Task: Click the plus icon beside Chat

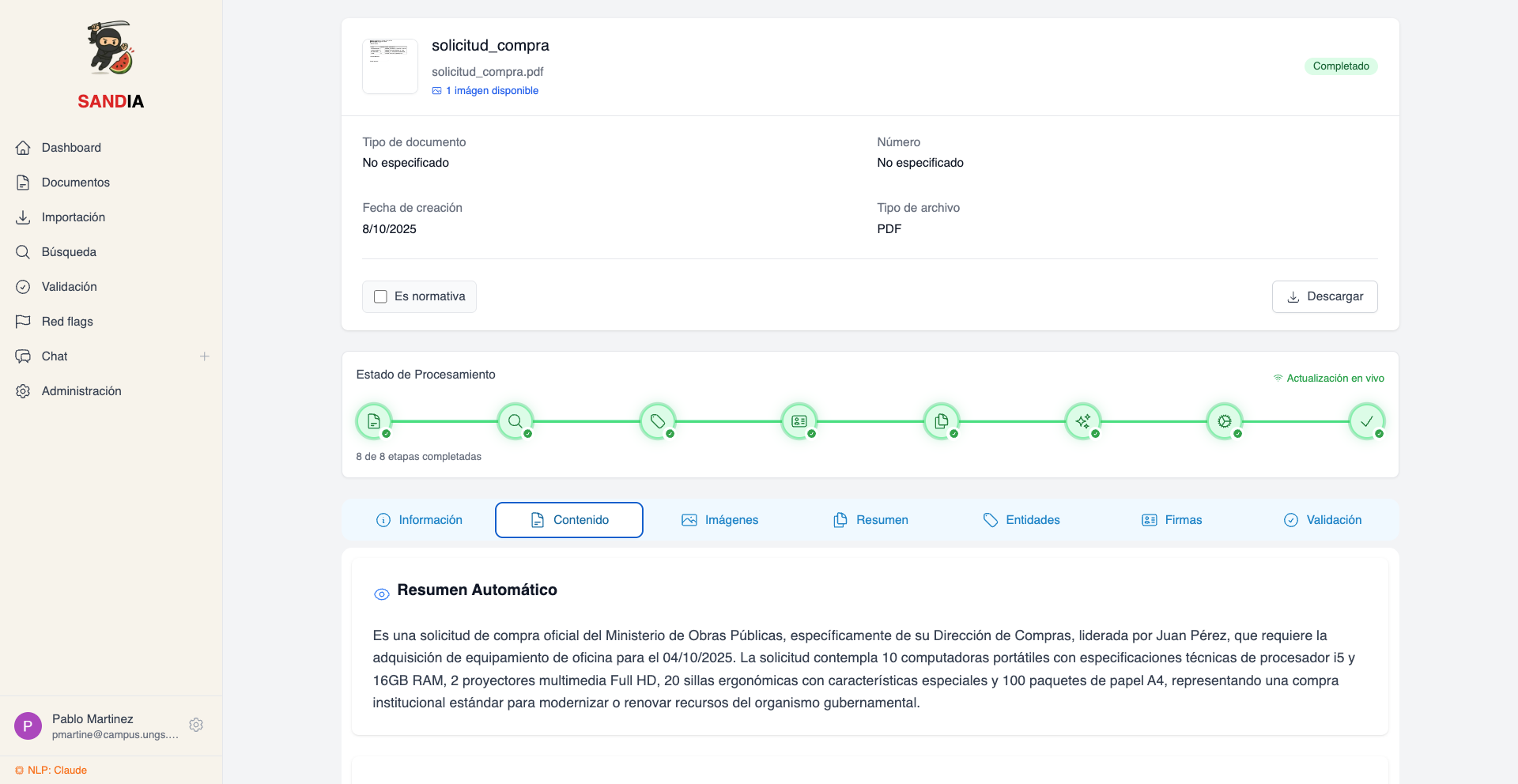Action: (205, 356)
